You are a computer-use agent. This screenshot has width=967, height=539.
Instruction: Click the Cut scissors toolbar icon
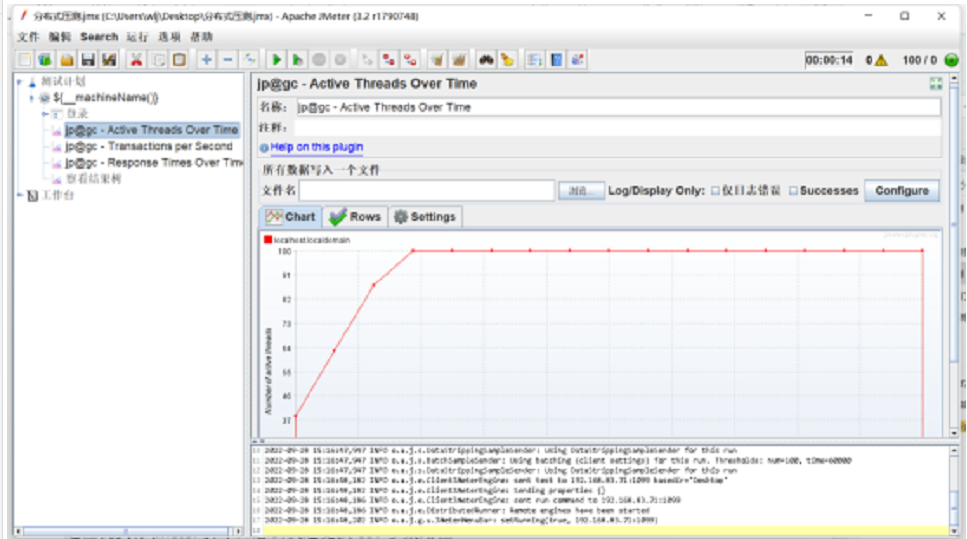tap(136, 60)
